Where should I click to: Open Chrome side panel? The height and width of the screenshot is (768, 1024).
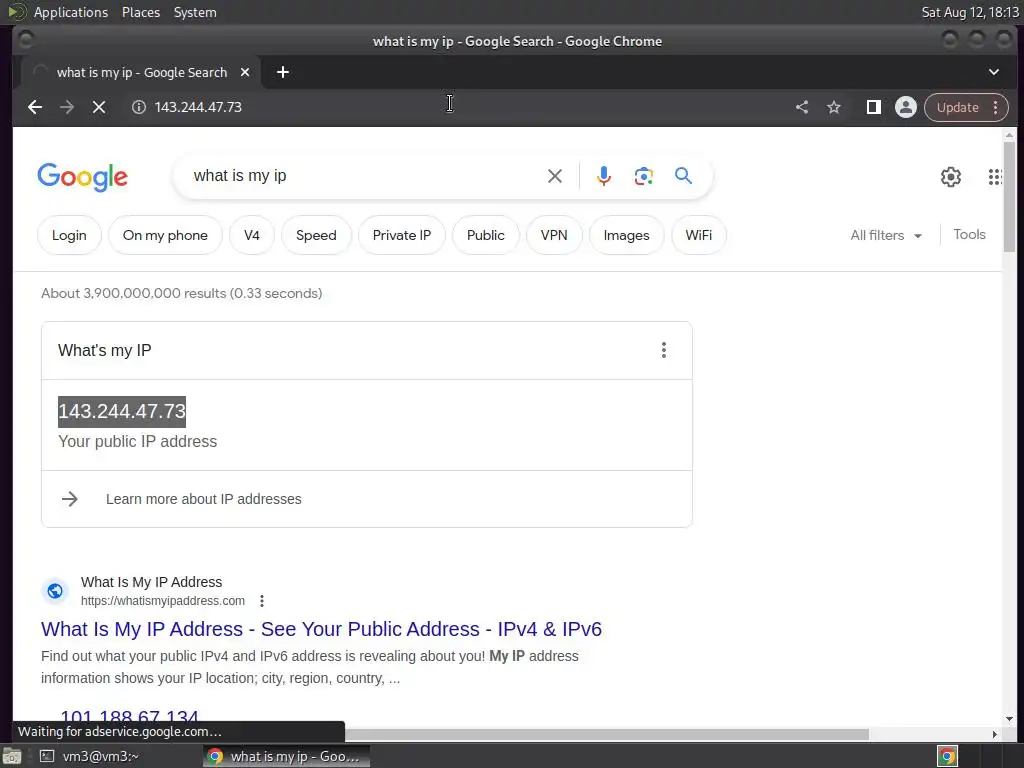(873, 107)
